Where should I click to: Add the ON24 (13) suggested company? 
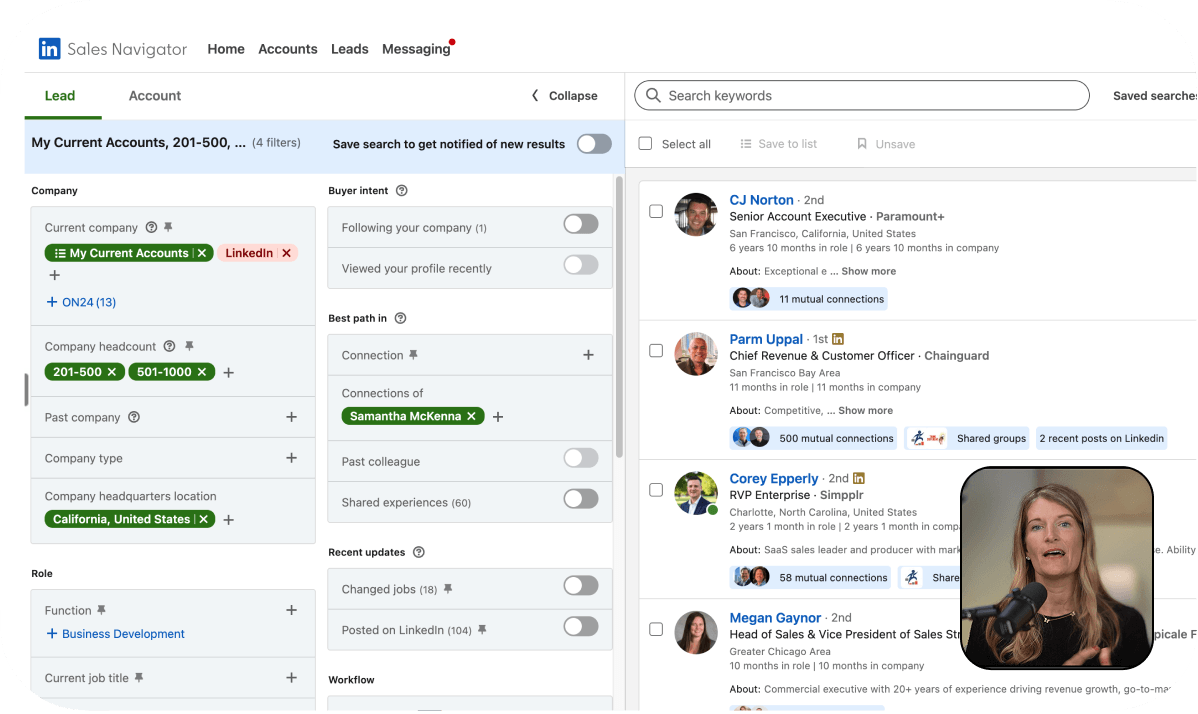82,302
